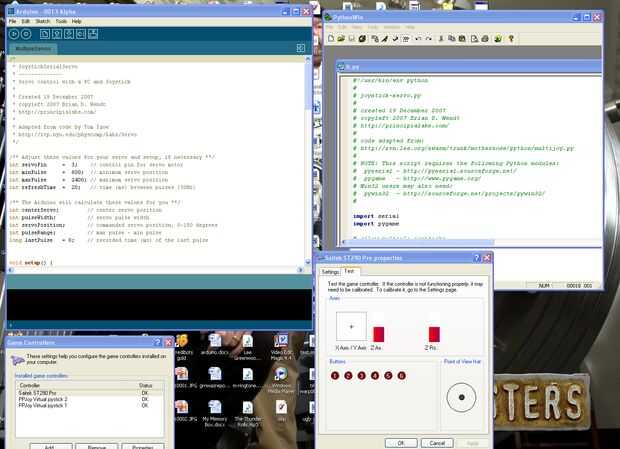Click the 'int servoPin' line in Arduino
Image resolution: width=620 pixels, height=449 pixels.
pyautogui.click(x=96, y=165)
